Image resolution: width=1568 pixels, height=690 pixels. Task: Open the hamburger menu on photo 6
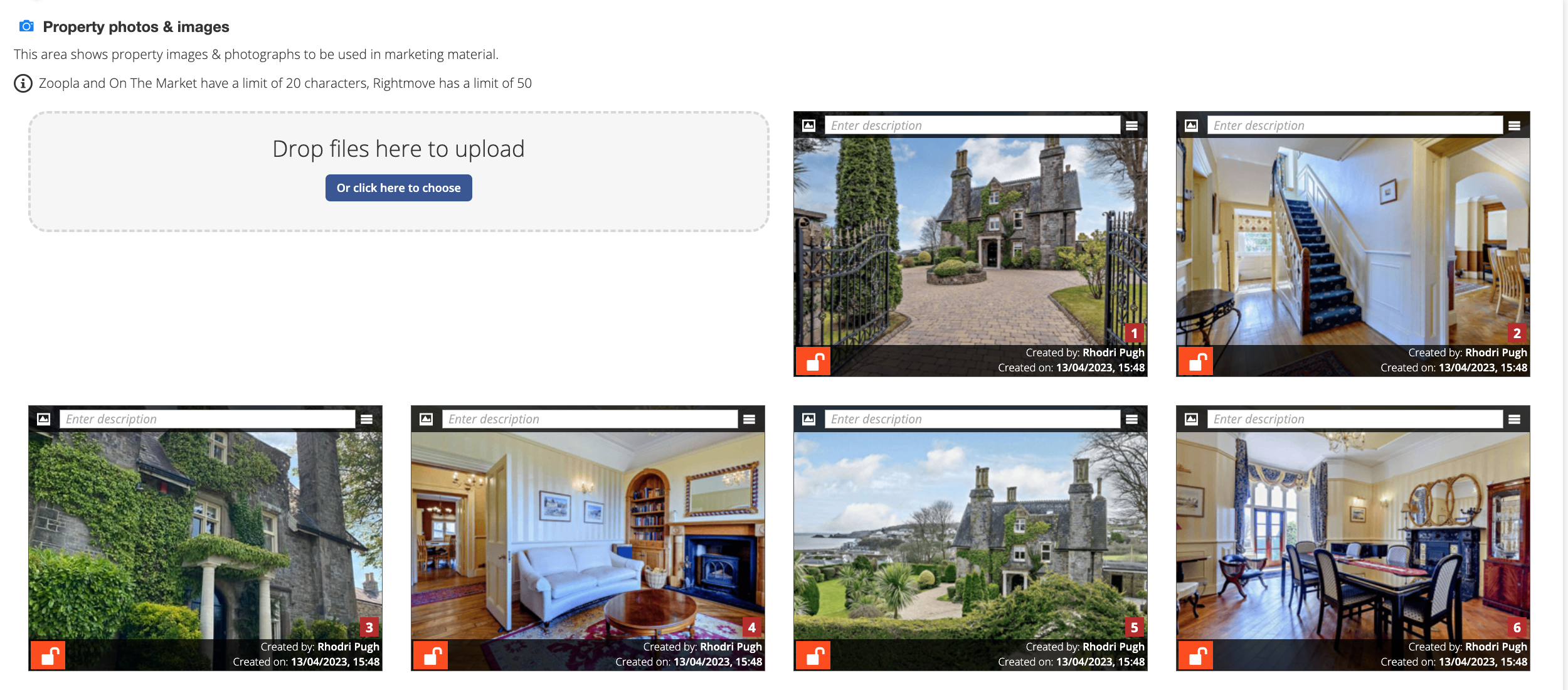pyautogui.click(x=1515, y=419)
